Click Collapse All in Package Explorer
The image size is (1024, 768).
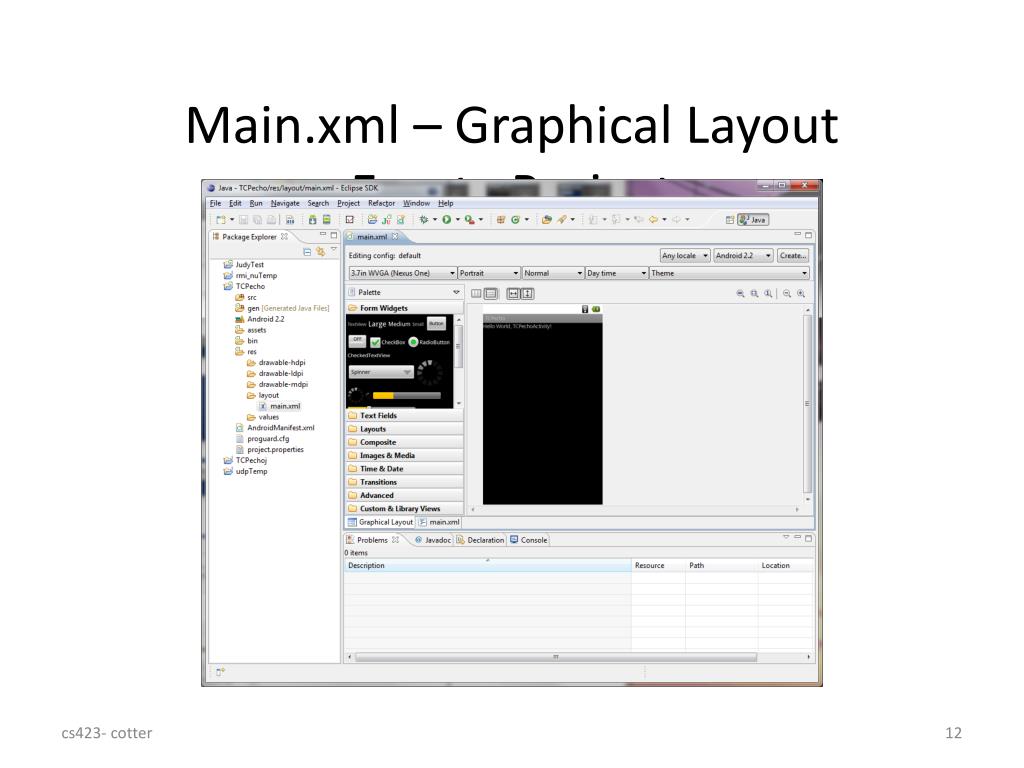[307, 251]
